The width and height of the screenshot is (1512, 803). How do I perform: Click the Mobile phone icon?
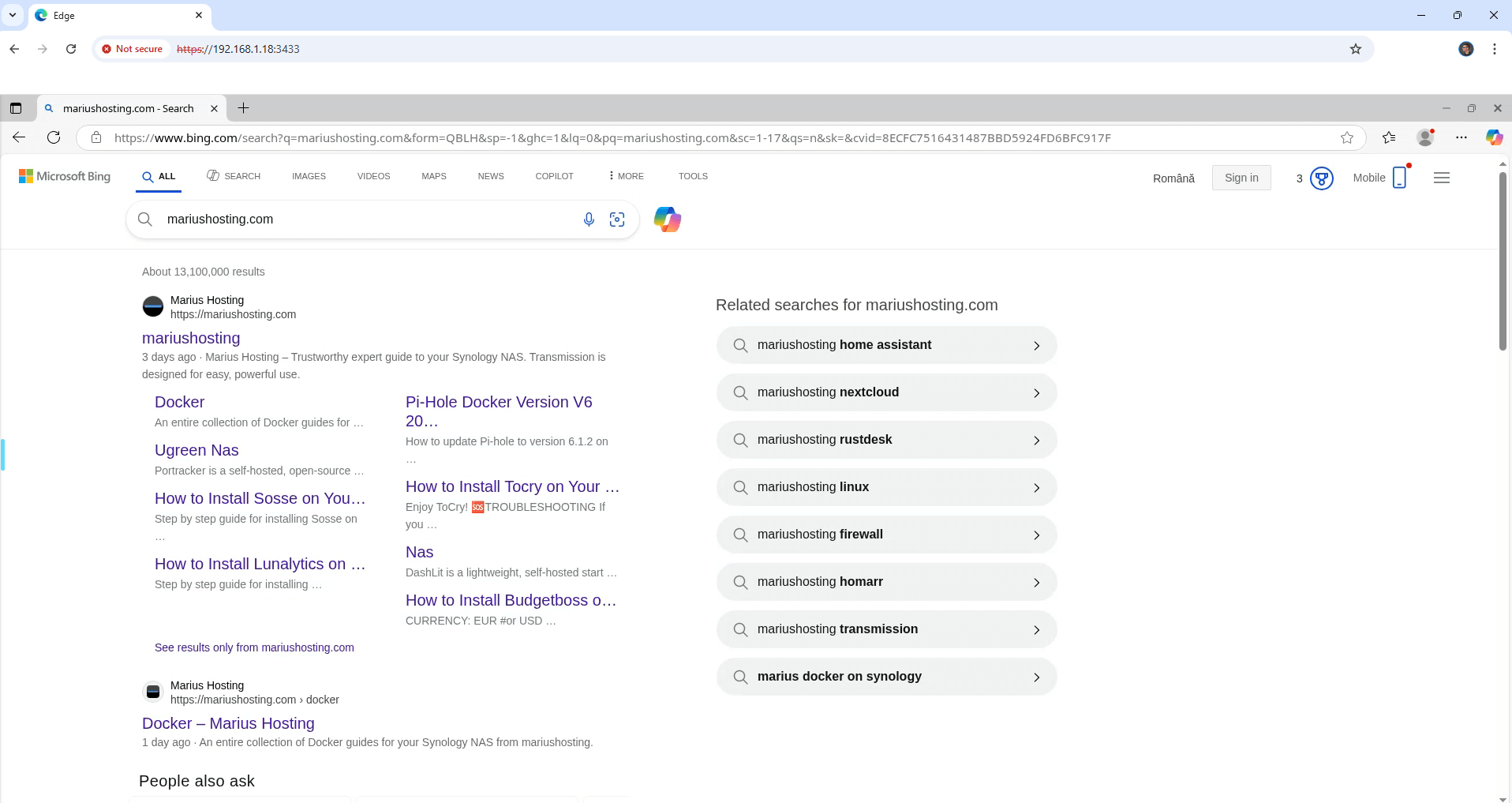1400,178
